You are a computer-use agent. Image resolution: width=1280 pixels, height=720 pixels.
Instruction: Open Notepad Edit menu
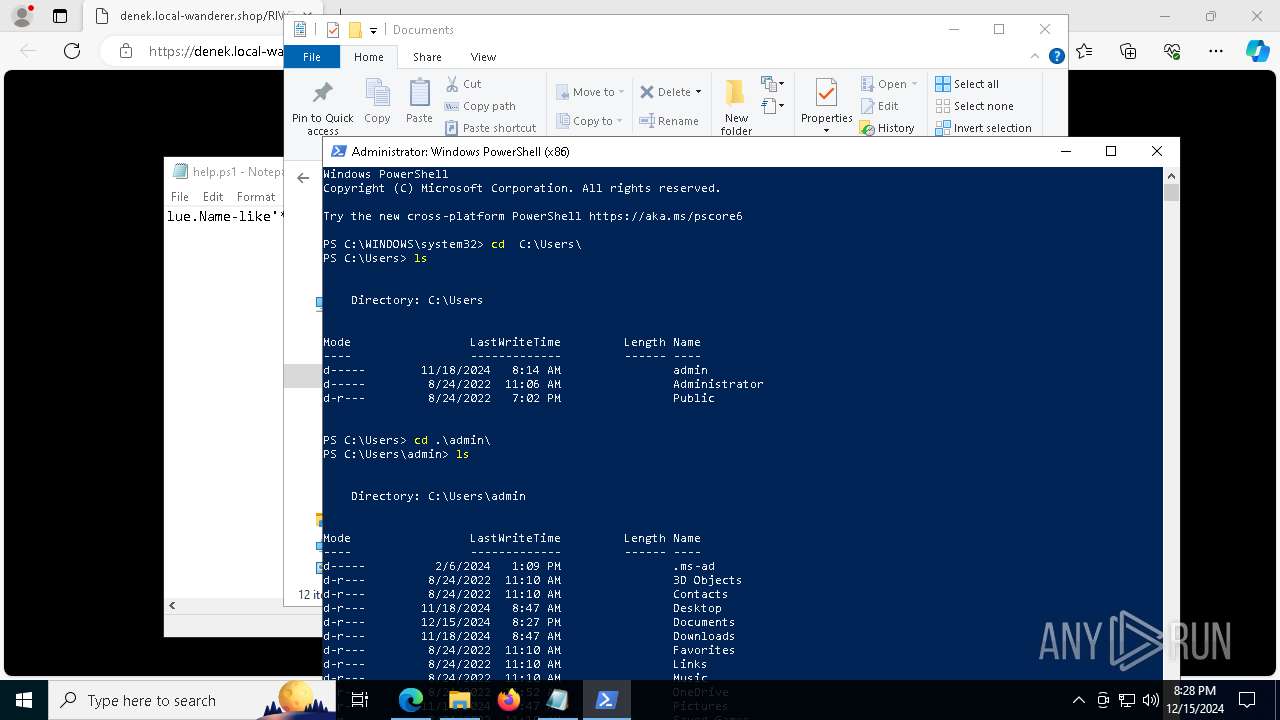click(213, 197)
